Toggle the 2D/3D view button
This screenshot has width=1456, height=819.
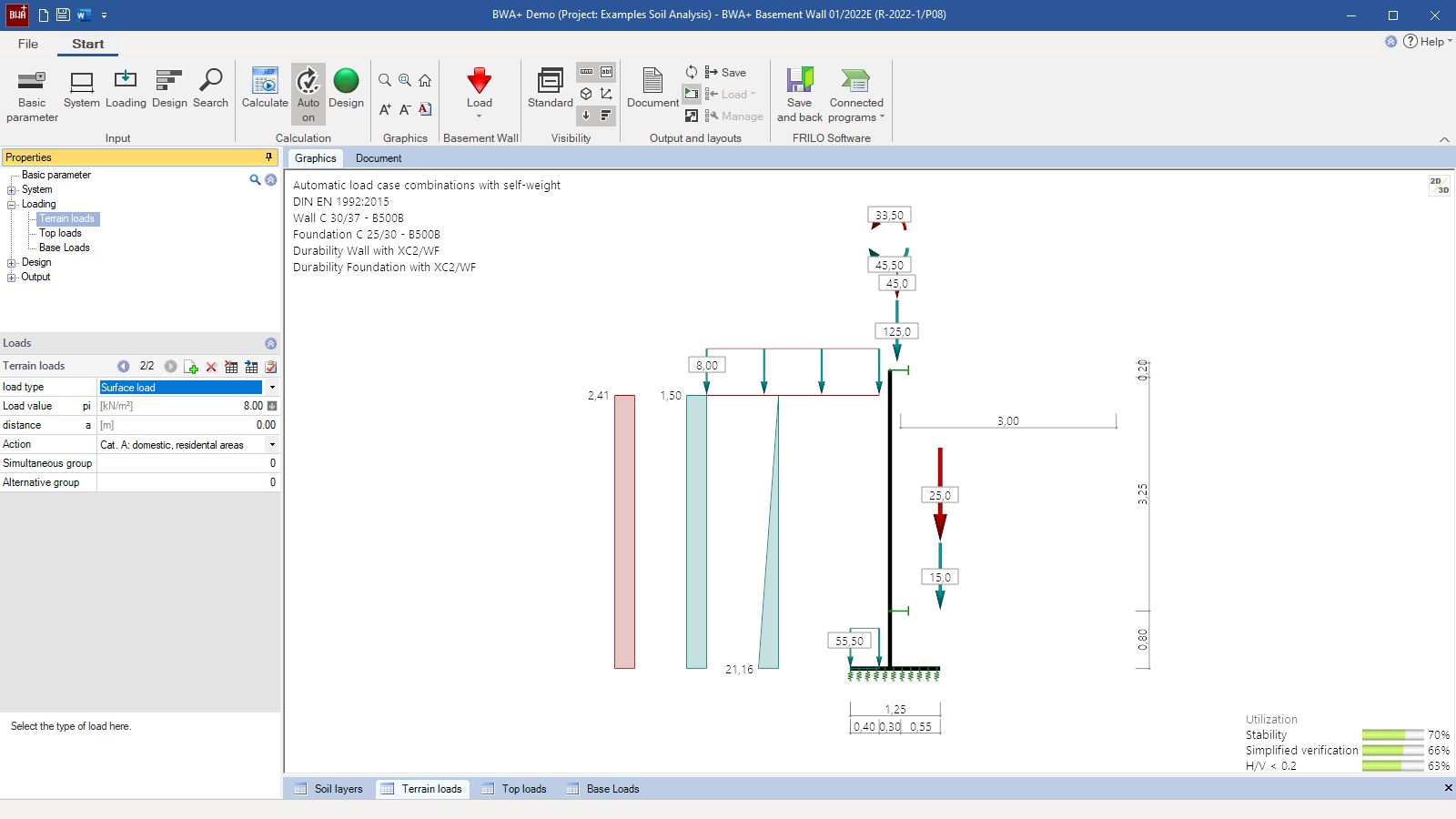click(1440, 186)
